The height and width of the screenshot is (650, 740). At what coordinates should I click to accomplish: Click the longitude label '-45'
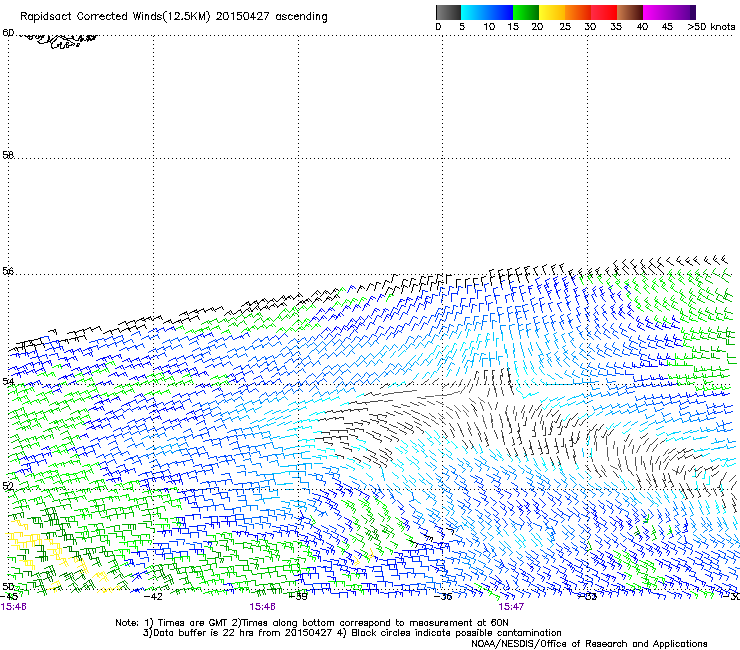pyautogui.click(x=9, y=596)
